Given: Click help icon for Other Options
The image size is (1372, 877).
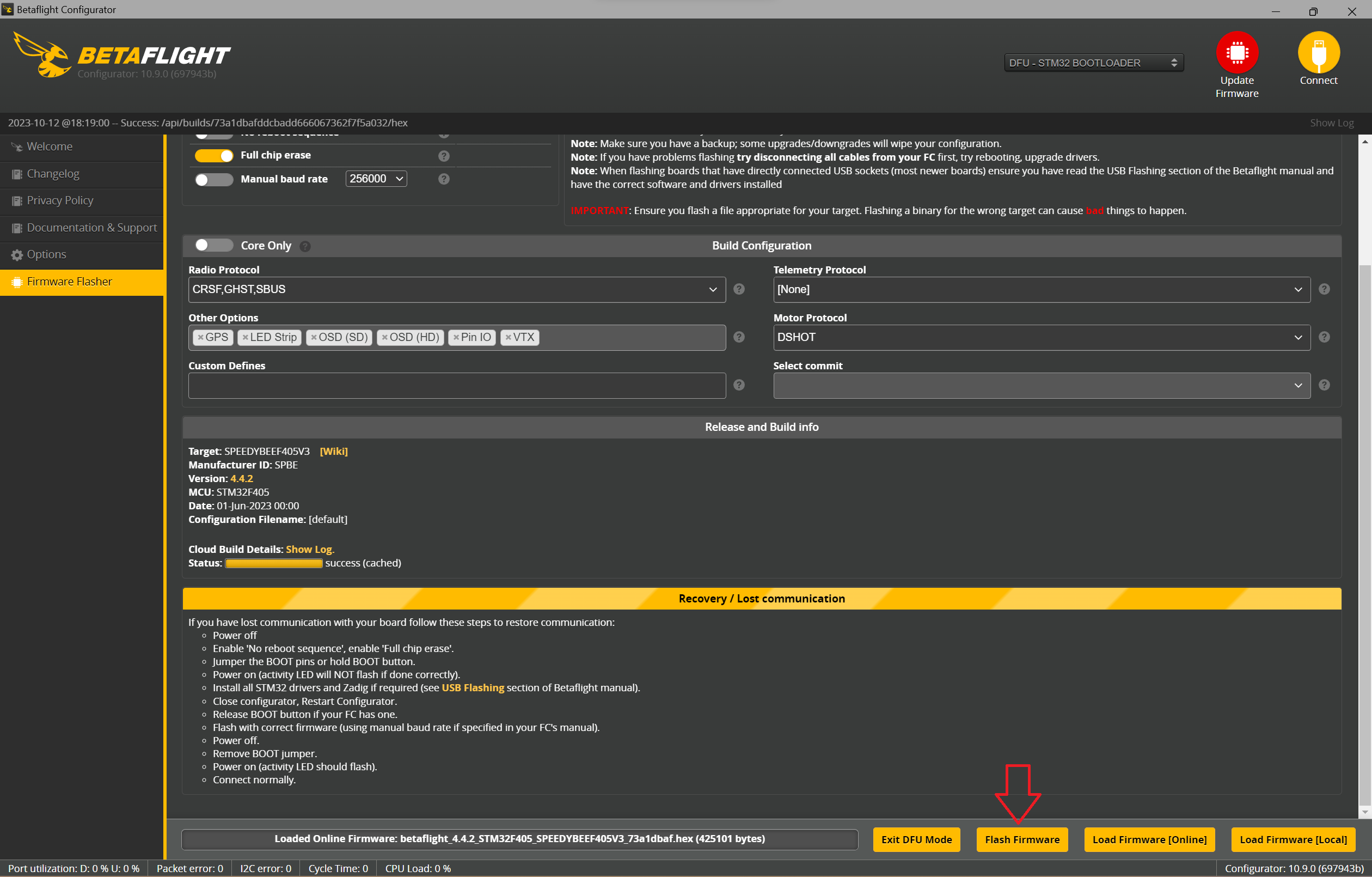Looking at the screenshot, I should point(739,337).
